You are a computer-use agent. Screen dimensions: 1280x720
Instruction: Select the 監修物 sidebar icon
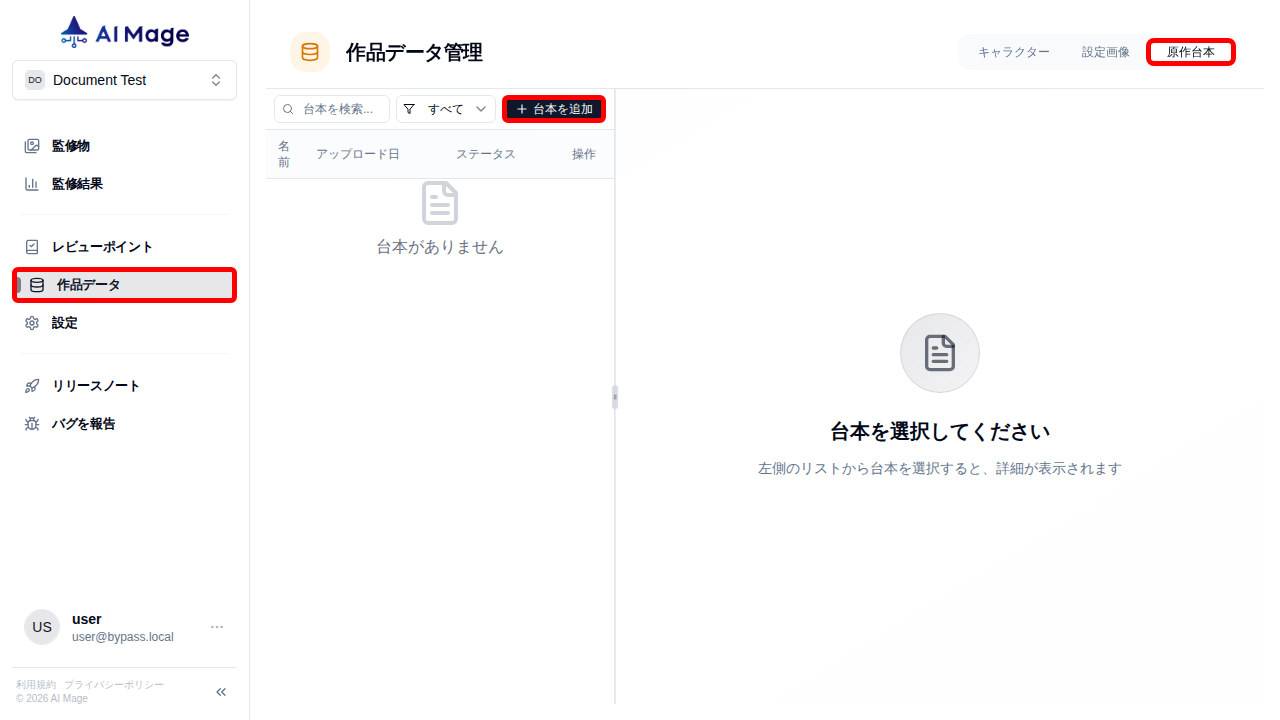pos(31,145)
